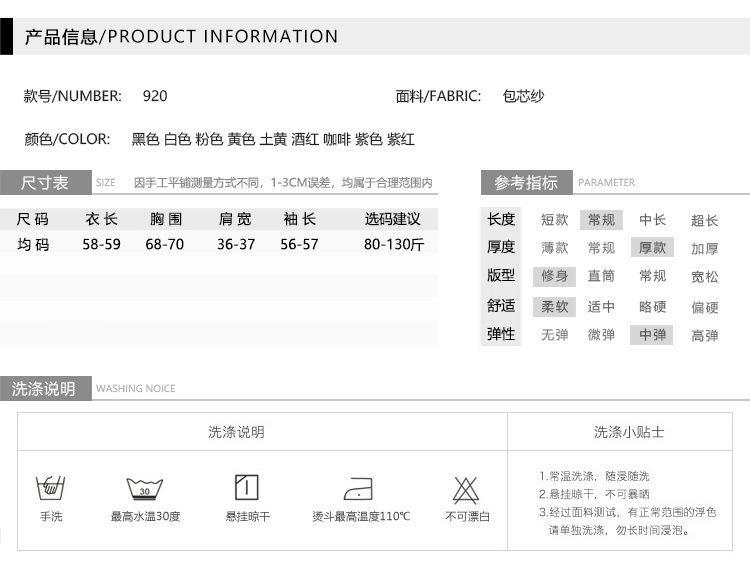The image size is (750, 570).
Task: Select elasticity option 微弹
Action: click(x=601, y=335)
